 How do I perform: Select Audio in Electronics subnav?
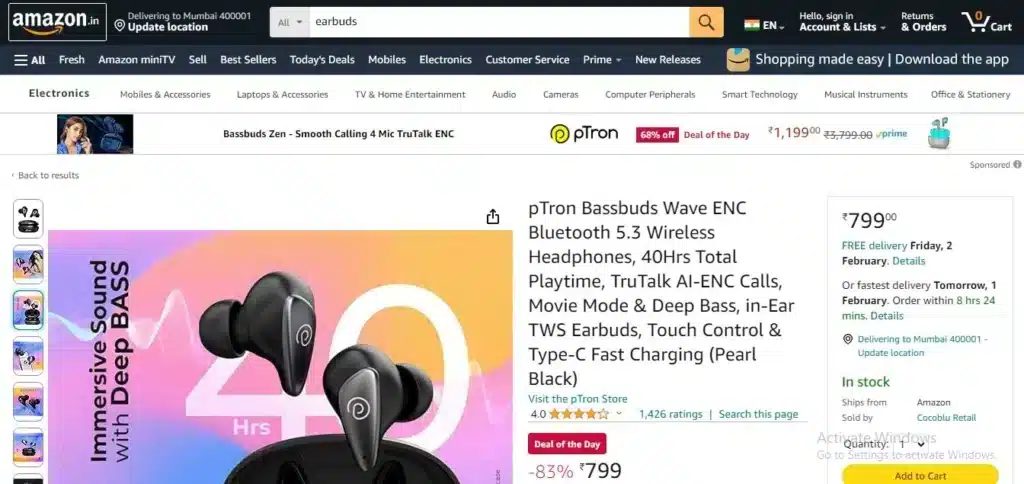[x=504, y=94]
